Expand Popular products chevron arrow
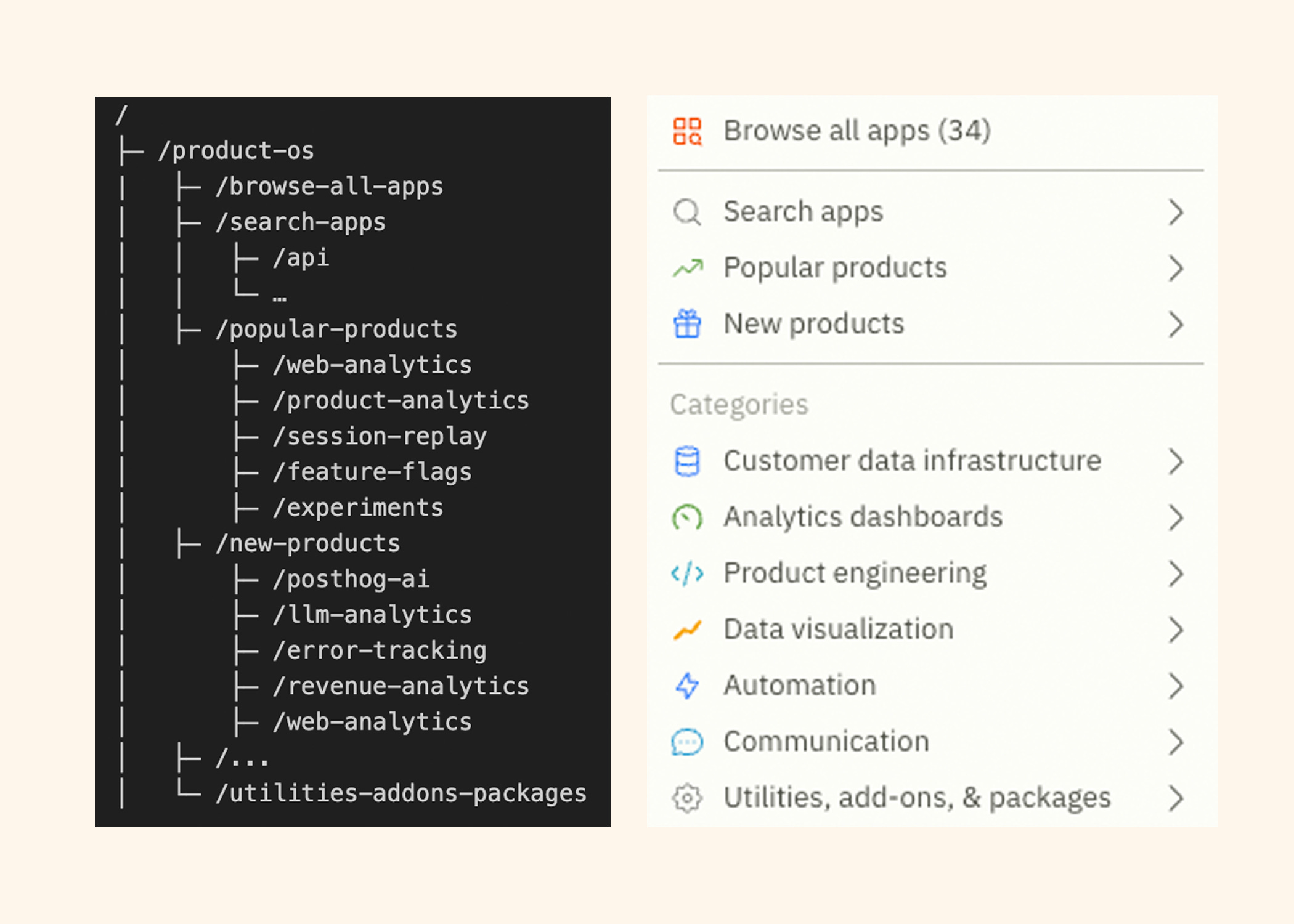The image size is (1294, 924). click(x=1176, y=269)
